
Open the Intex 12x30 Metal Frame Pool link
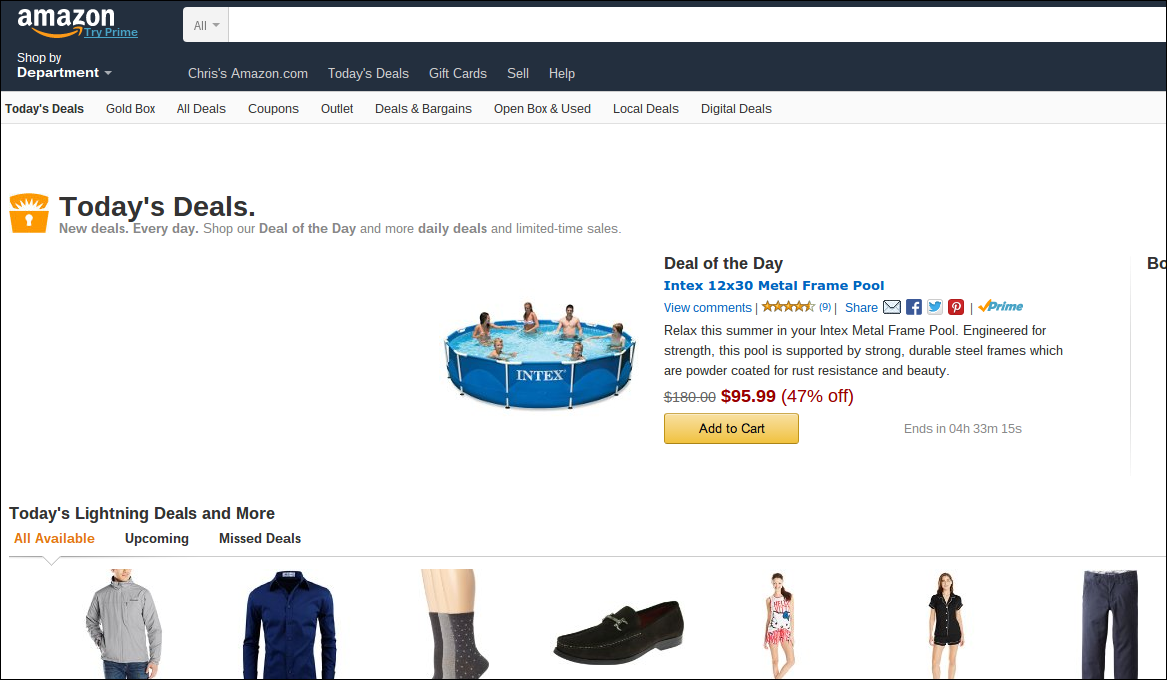click(x=774, y=286)
